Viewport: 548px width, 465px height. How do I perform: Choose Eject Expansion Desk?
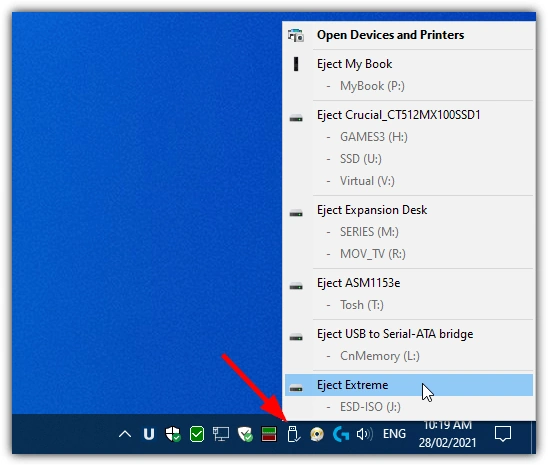(409, 210)
